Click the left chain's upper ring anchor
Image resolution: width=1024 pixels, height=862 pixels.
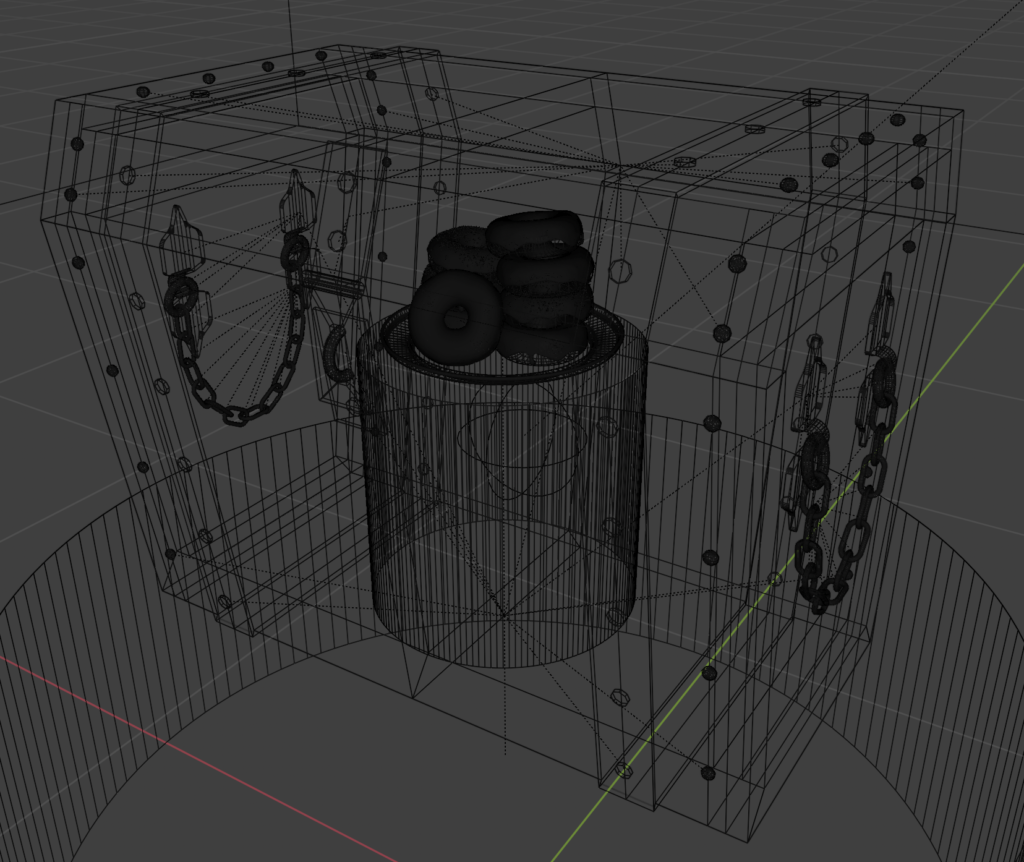click(x=182, y=296)
